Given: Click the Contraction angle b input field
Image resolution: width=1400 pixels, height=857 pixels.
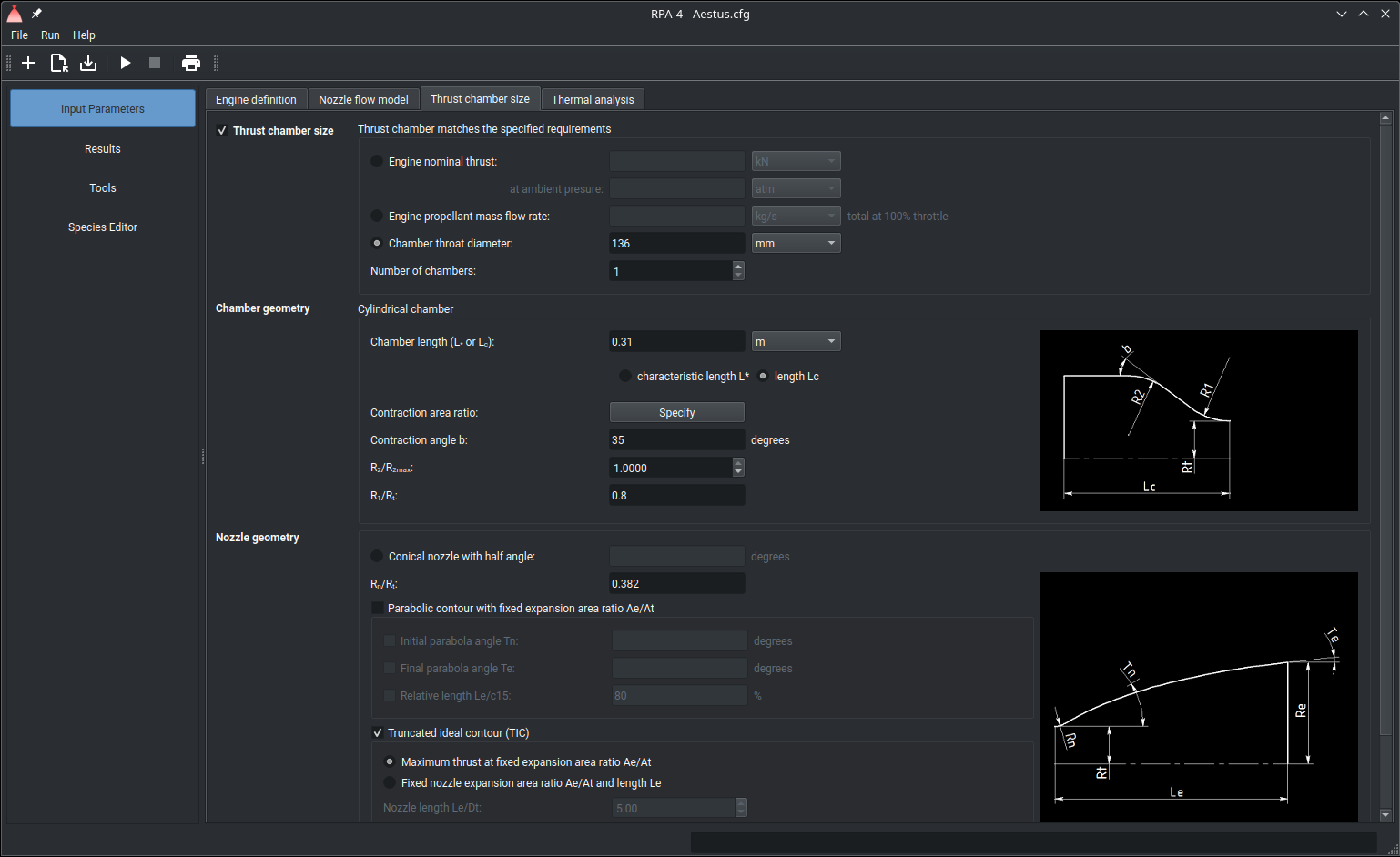Looking at the screenshot, I should [676, 440].
